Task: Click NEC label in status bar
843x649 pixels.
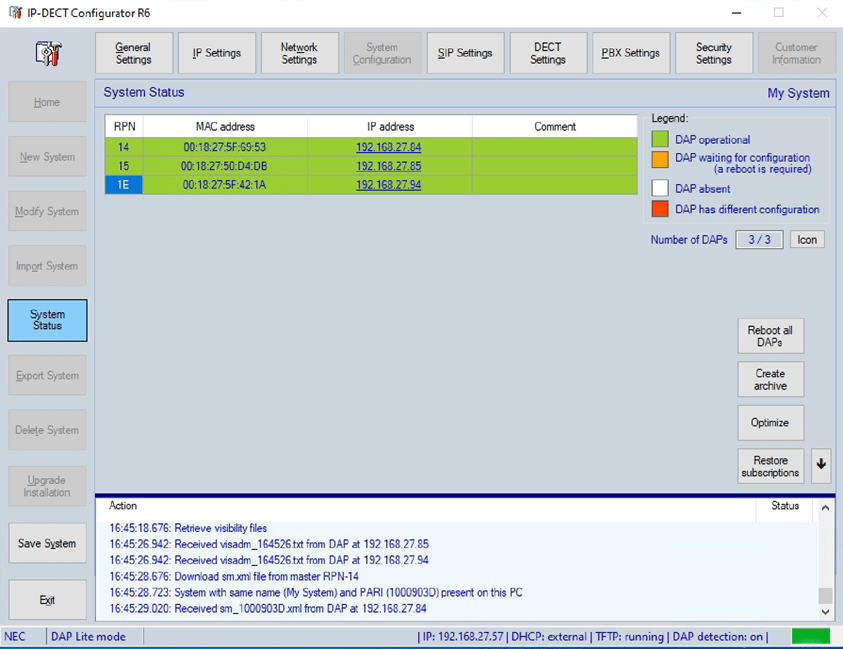Action: [15, 637]
